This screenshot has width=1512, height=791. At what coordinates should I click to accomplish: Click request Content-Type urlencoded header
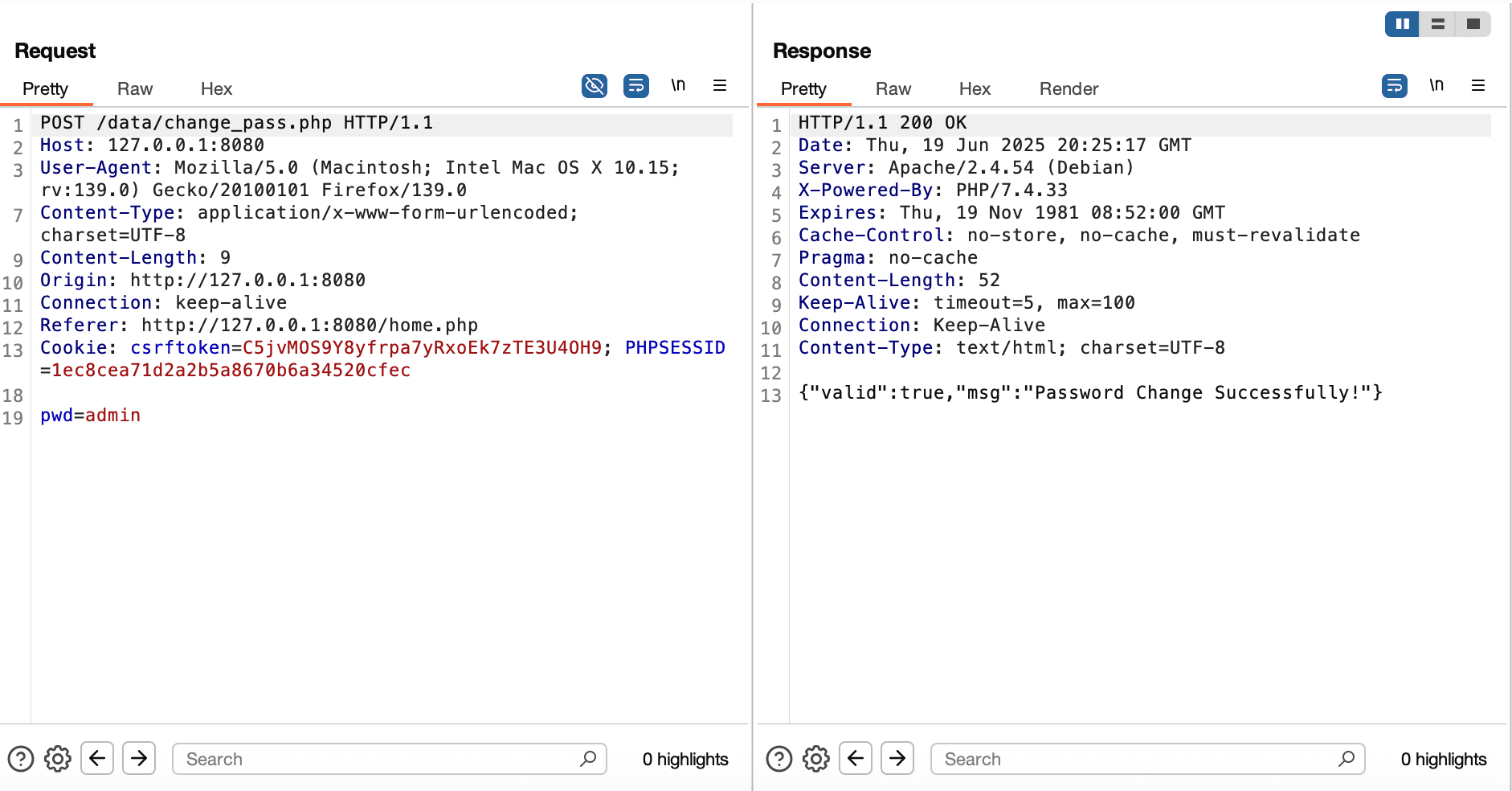pyautogui.click(x=309, y=224)
